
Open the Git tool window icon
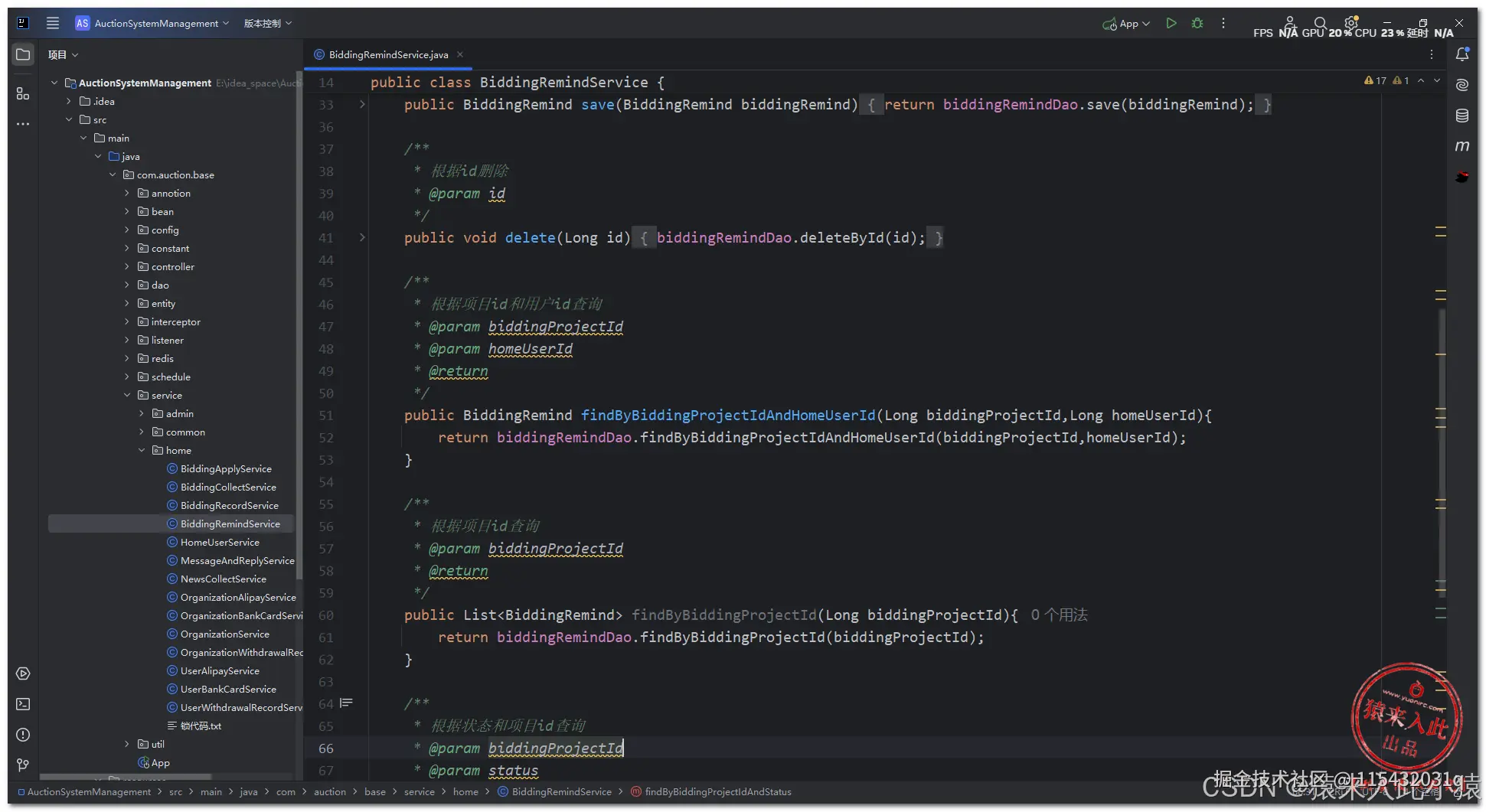23,765
